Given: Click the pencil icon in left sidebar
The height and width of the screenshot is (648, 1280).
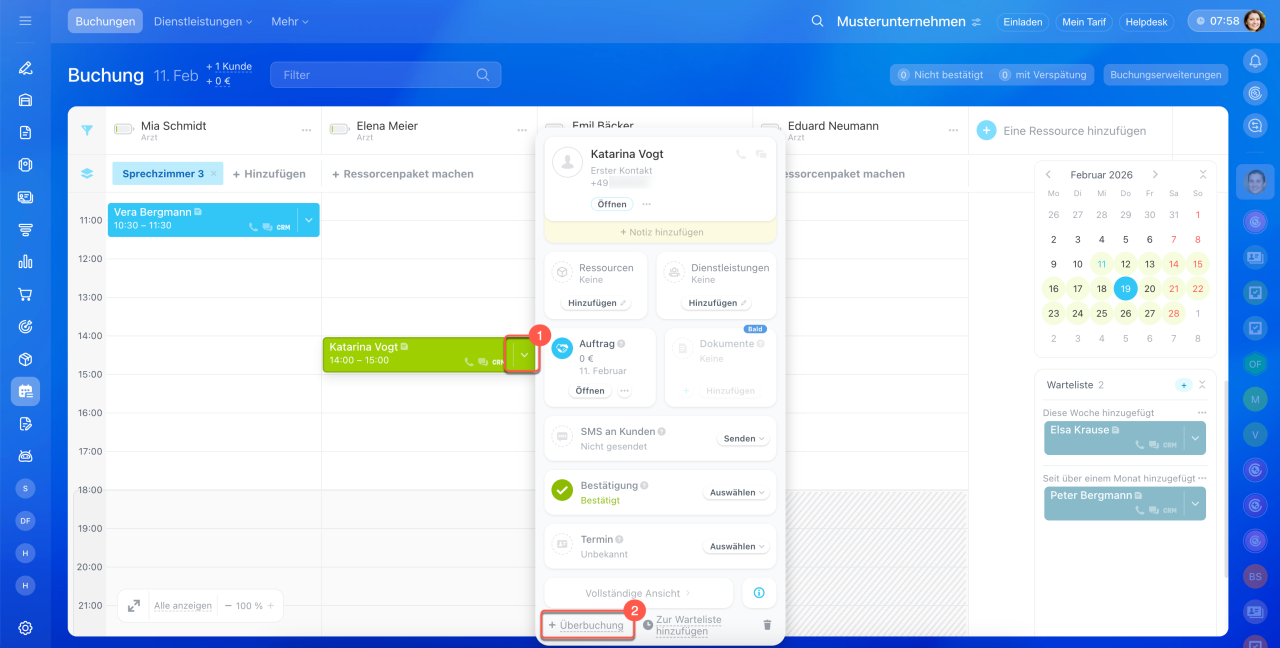Looking at the screenshot, I should (x=25, y=68).
